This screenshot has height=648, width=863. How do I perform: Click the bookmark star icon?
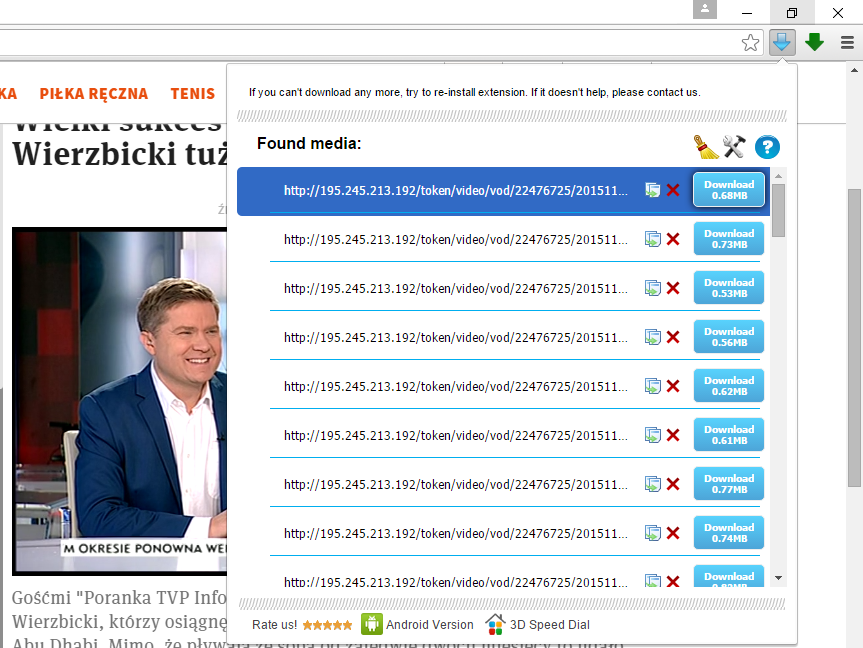coord(750,42)
